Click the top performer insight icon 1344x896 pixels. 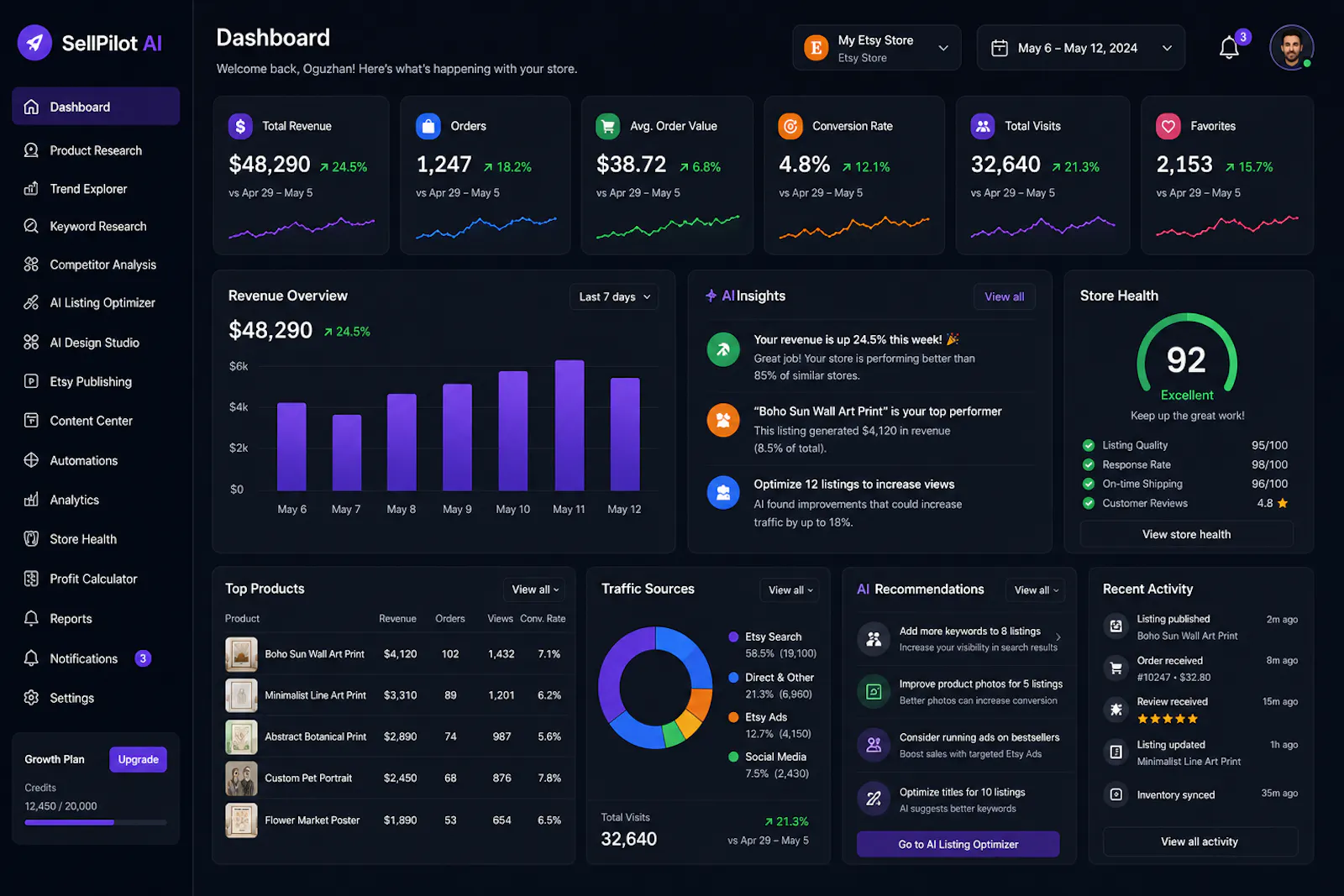coord(723,420)
